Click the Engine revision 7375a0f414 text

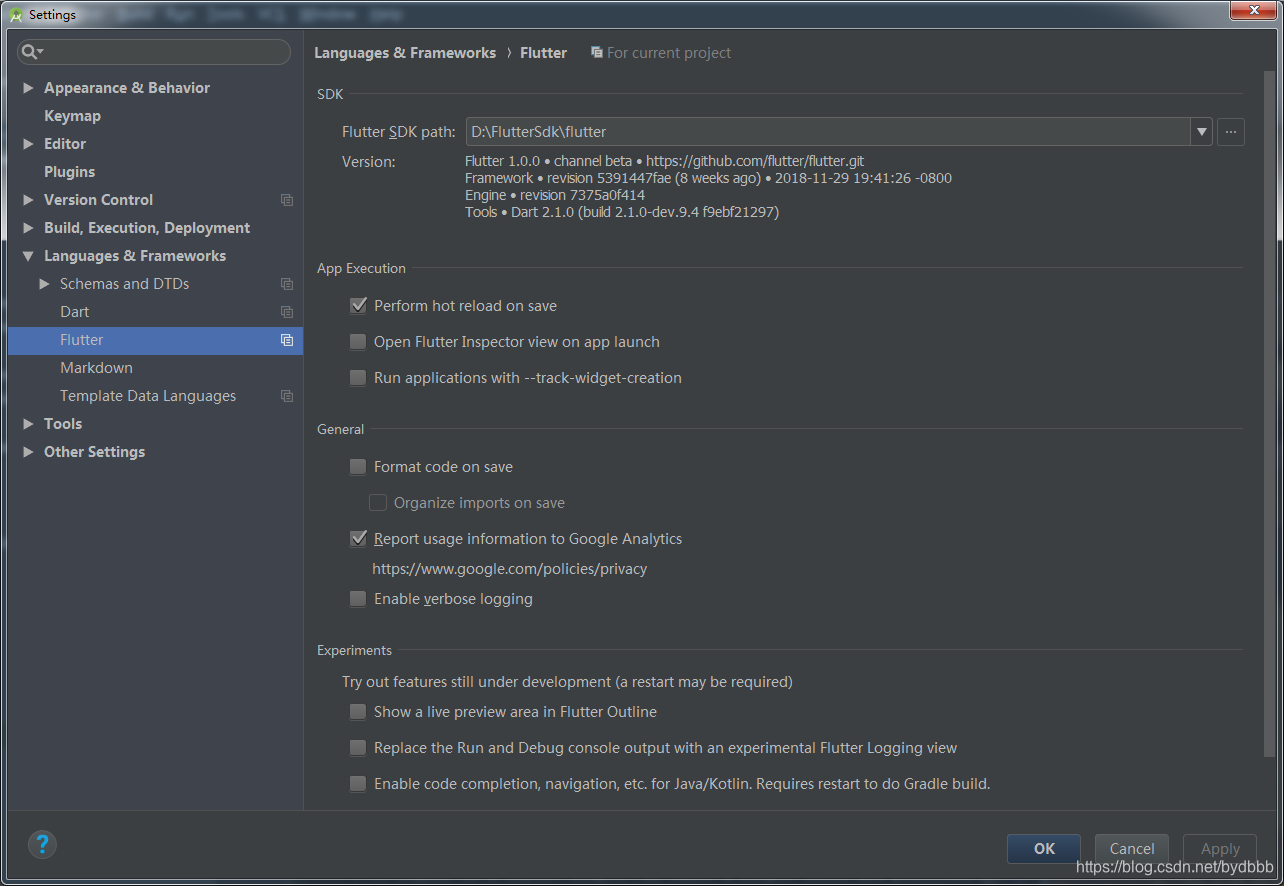pos(555,195)
